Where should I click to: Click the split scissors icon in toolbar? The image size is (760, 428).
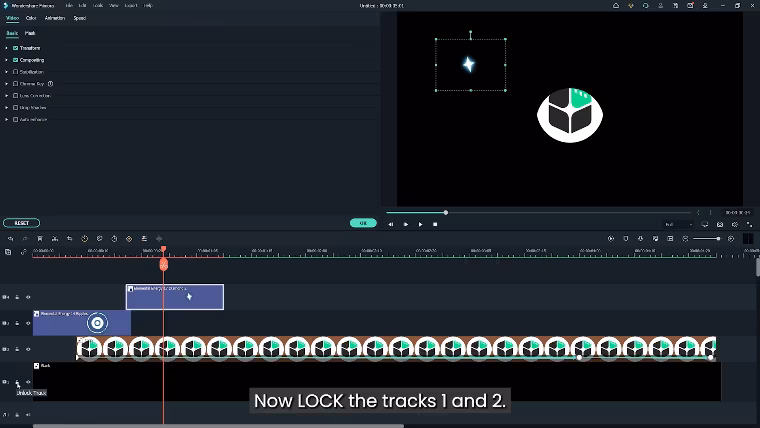click(x=55, y=238)
